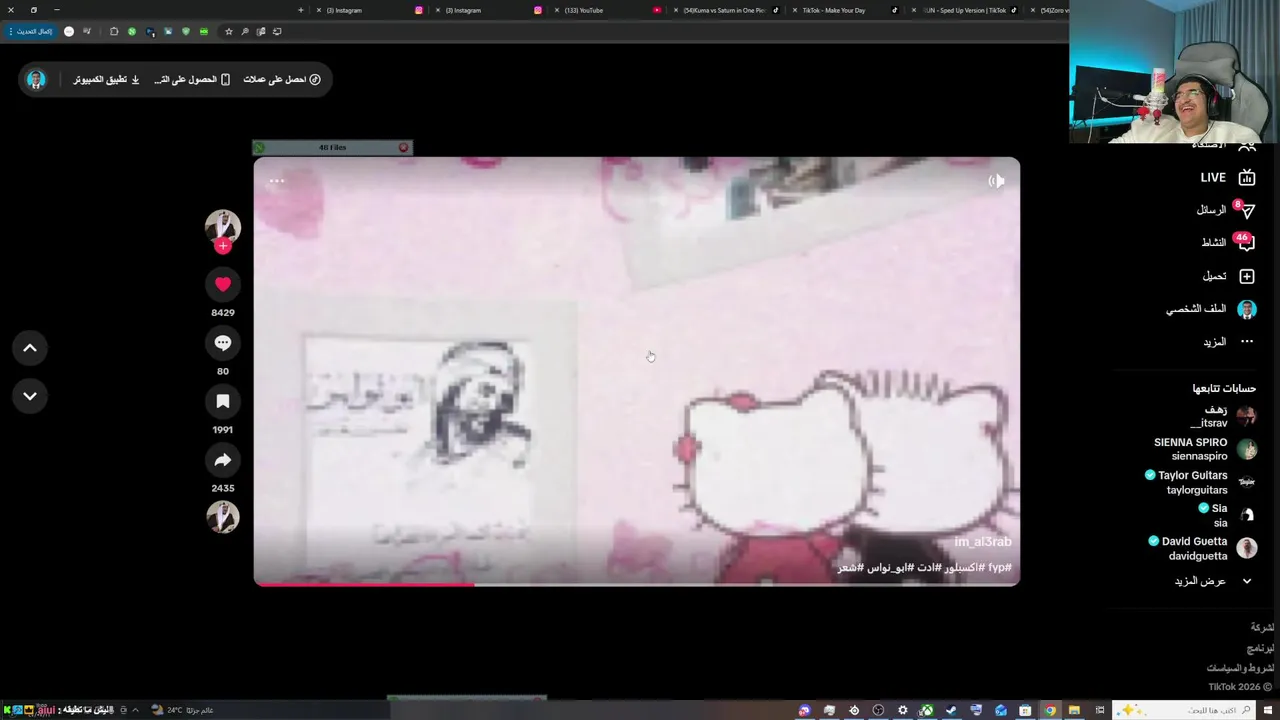This screenshot has width=1280, height=720.
Task: Open the Windows Start button
Action: pos(1268,710)
